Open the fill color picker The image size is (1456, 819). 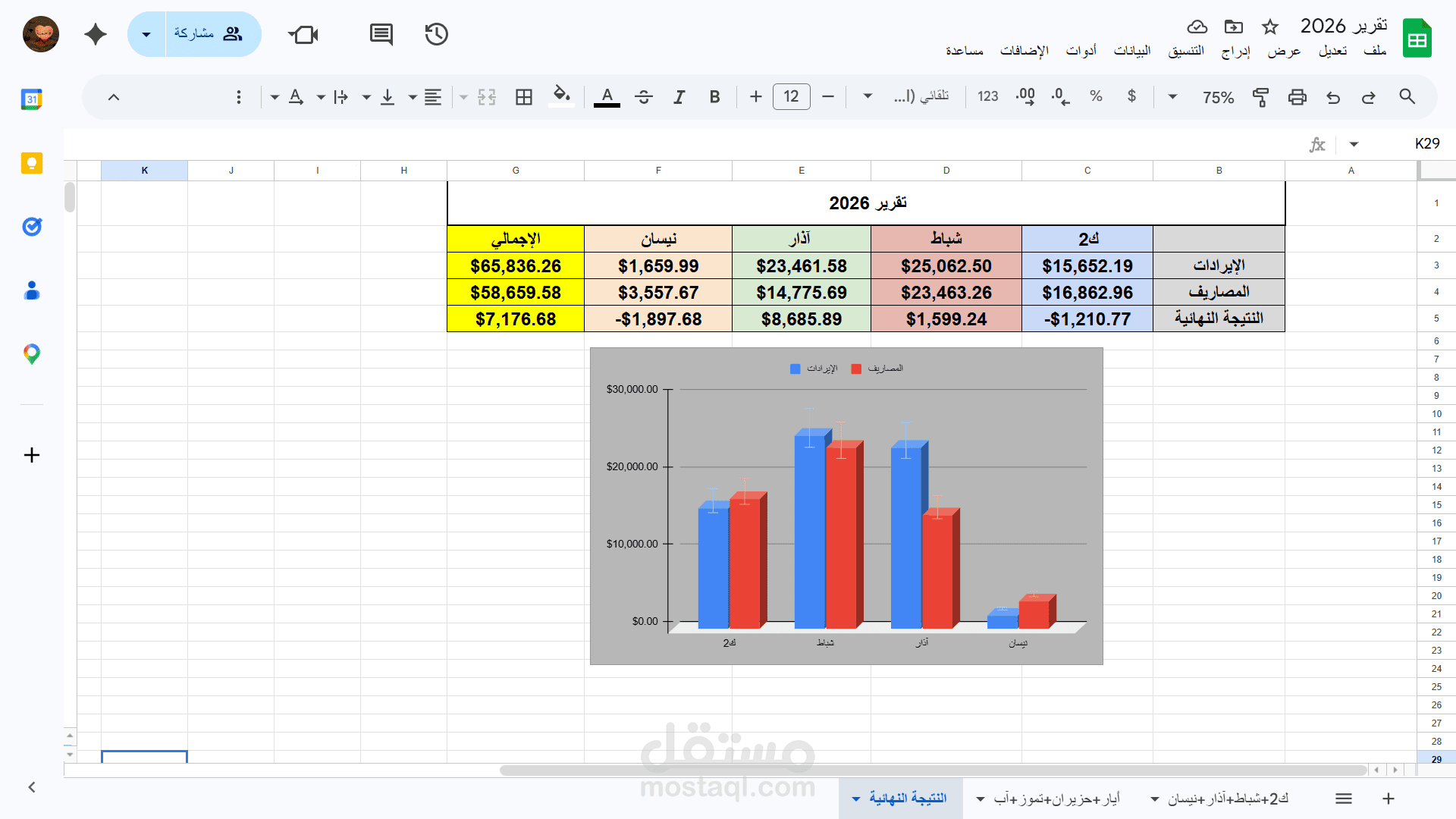561,96
